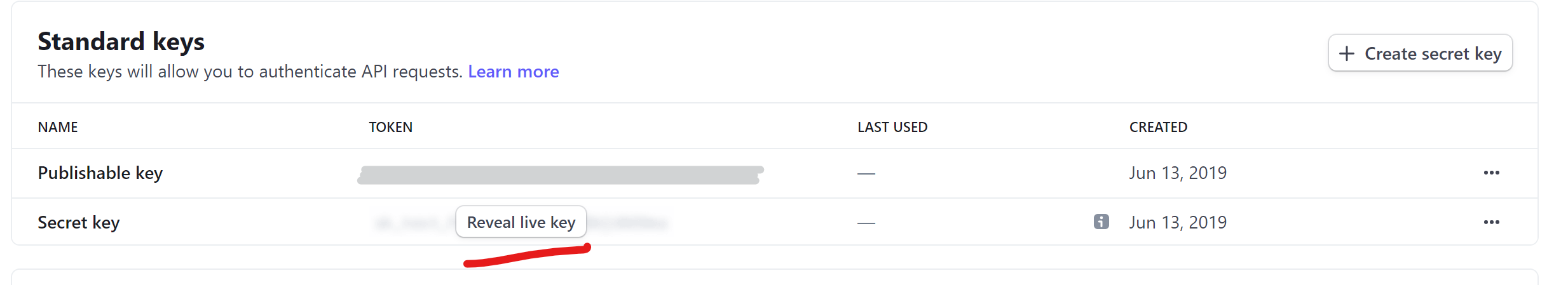Click the Secret key's last used dash
The height and width of the screenshot is (285, 1568).
tap(866, 223)
